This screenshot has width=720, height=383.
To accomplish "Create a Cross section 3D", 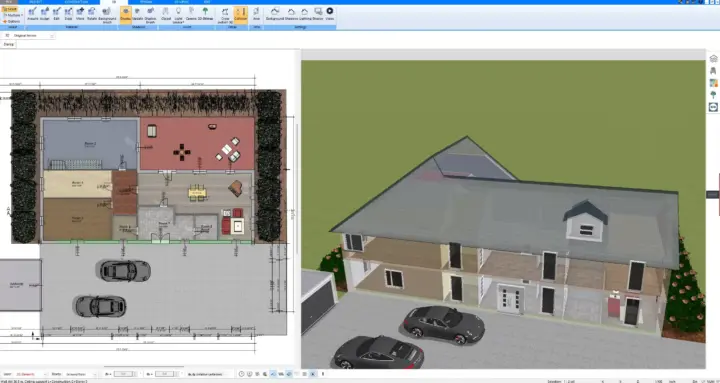I will click(225, 15).
